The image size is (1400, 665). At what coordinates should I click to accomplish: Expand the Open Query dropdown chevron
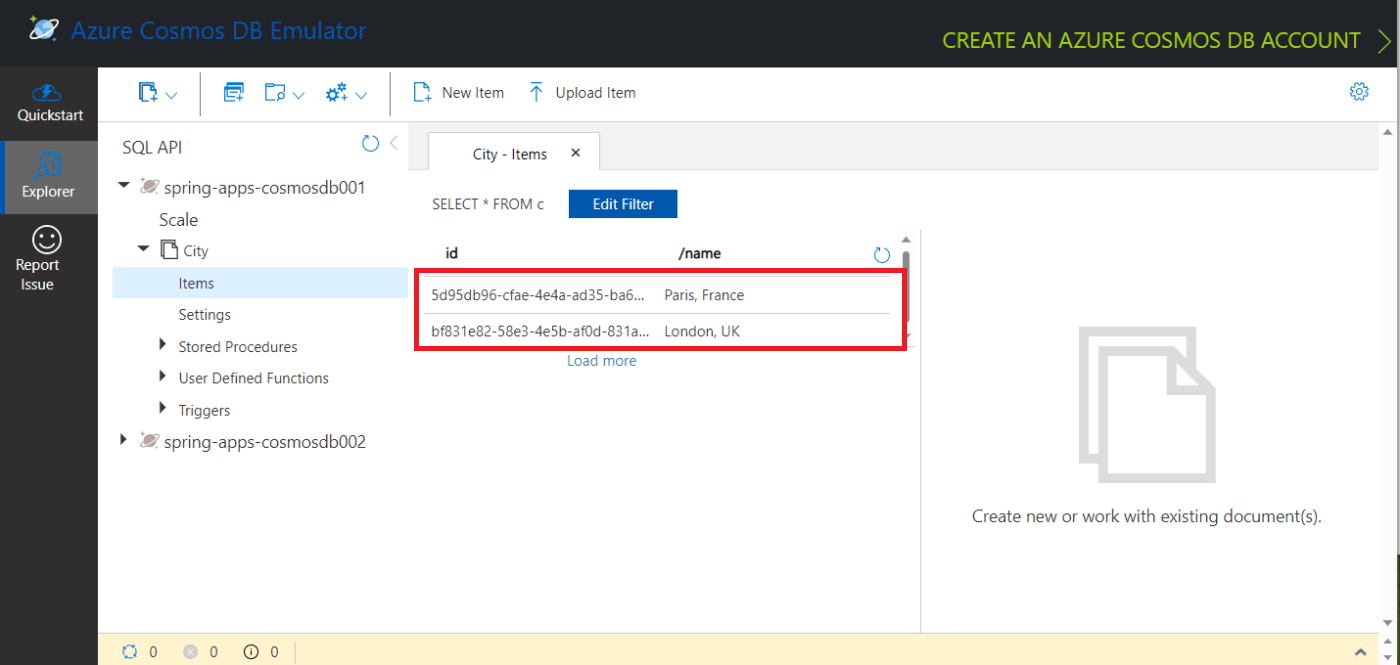tap(298, 95)
